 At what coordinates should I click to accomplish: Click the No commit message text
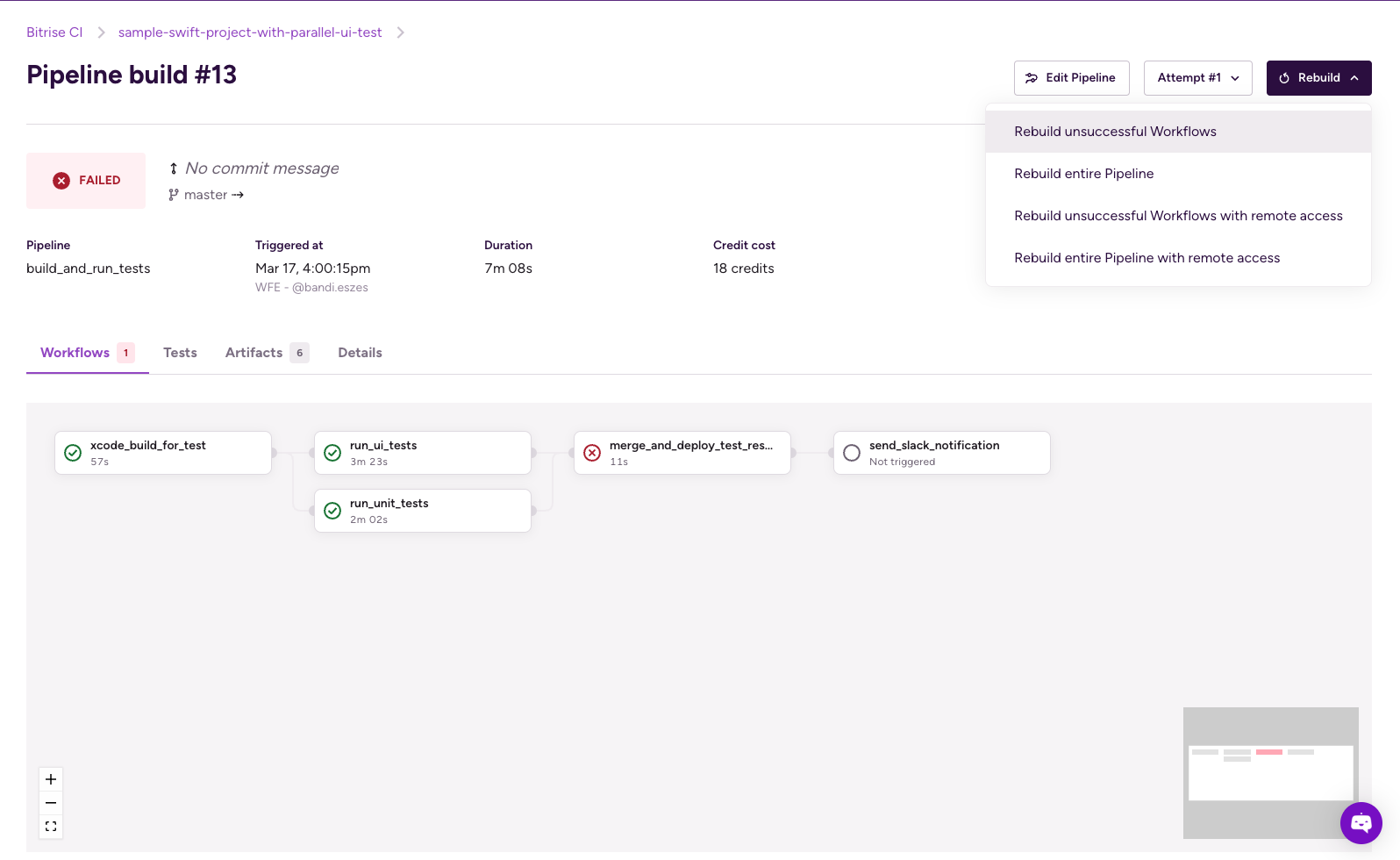[x=262, y=168]
